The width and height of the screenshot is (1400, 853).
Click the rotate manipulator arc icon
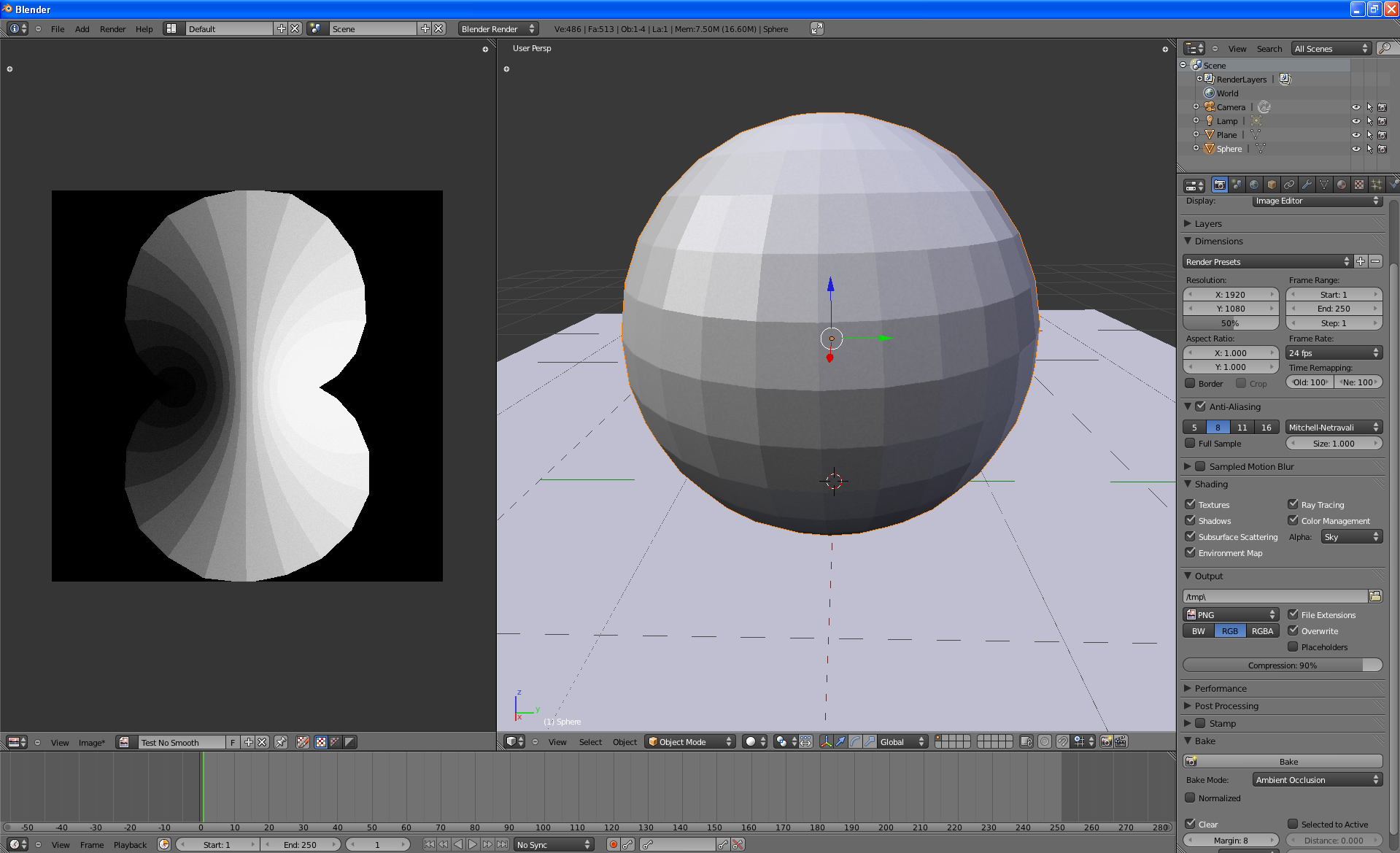pyautogui.click(x=855, y=741)
